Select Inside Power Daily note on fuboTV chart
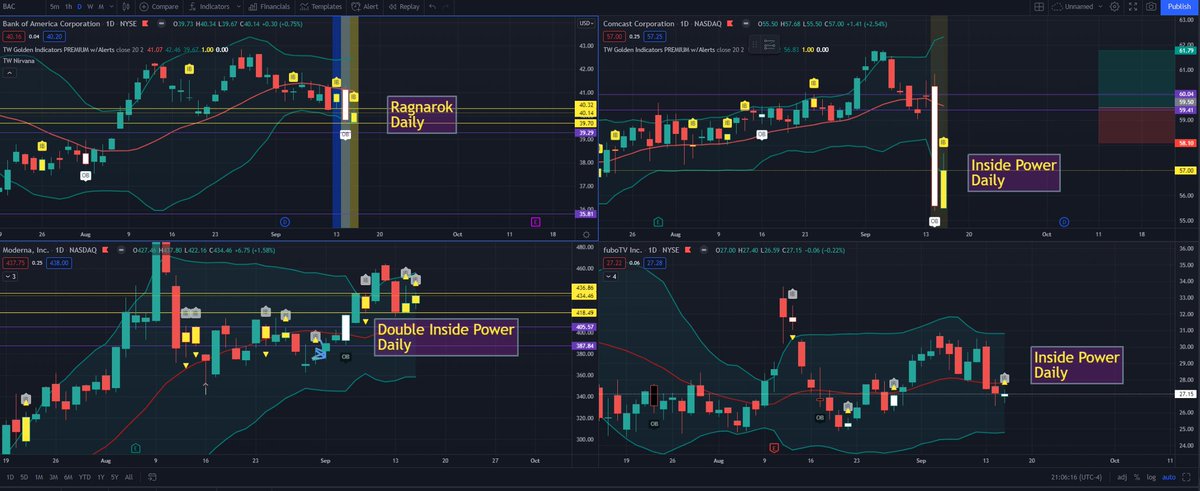Screen dimensions: 1200x491 [x=1075, y=364]
